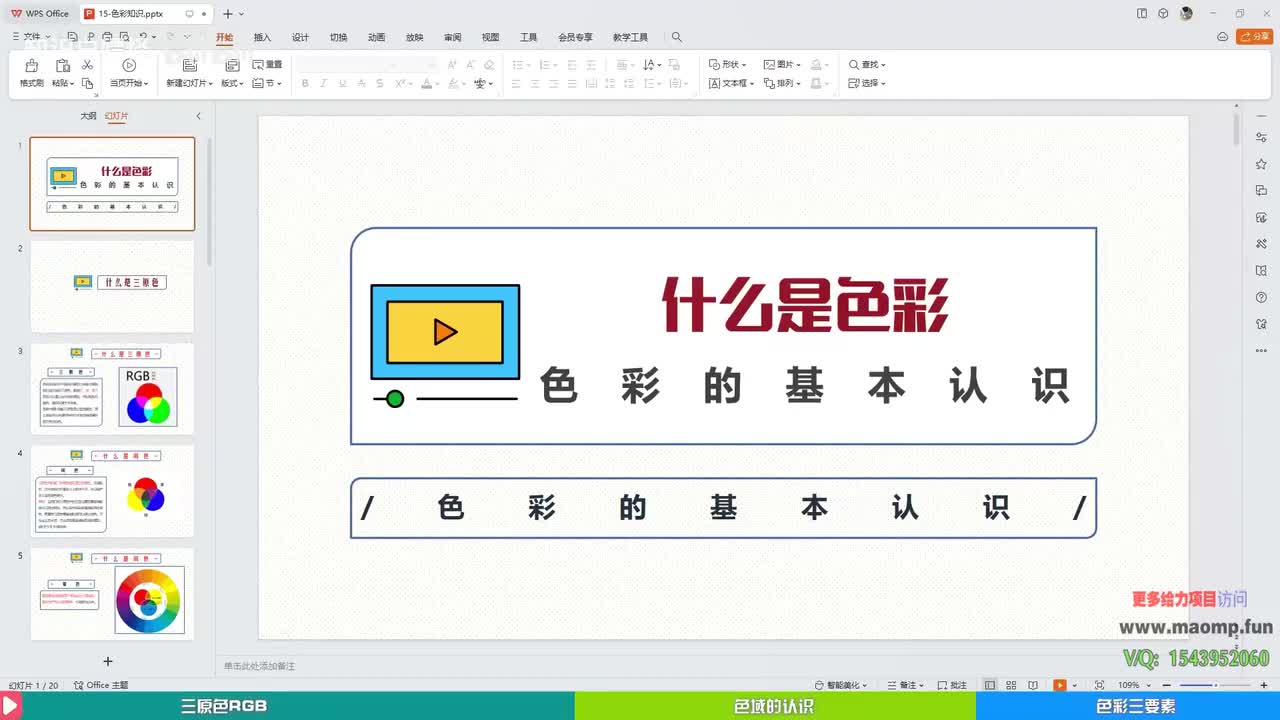1280x720 pixels.
Task: Click the Format Painter (格式刷) tool
Action: (x=31, y=73)
